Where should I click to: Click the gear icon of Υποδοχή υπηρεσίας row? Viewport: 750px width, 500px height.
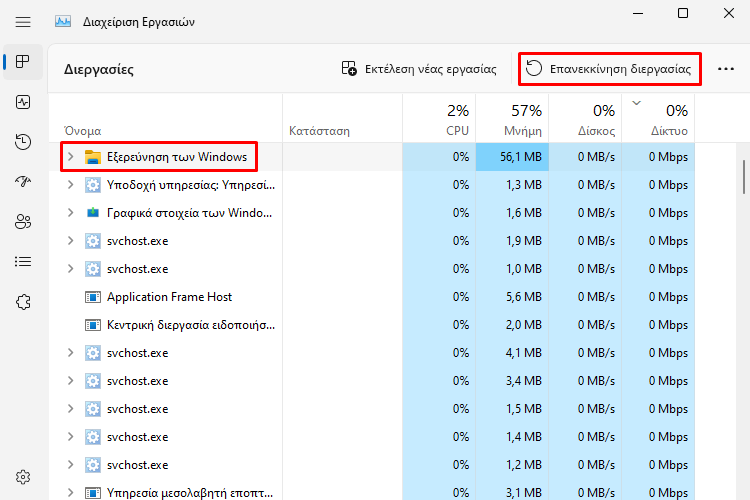(x=92, y=185)
